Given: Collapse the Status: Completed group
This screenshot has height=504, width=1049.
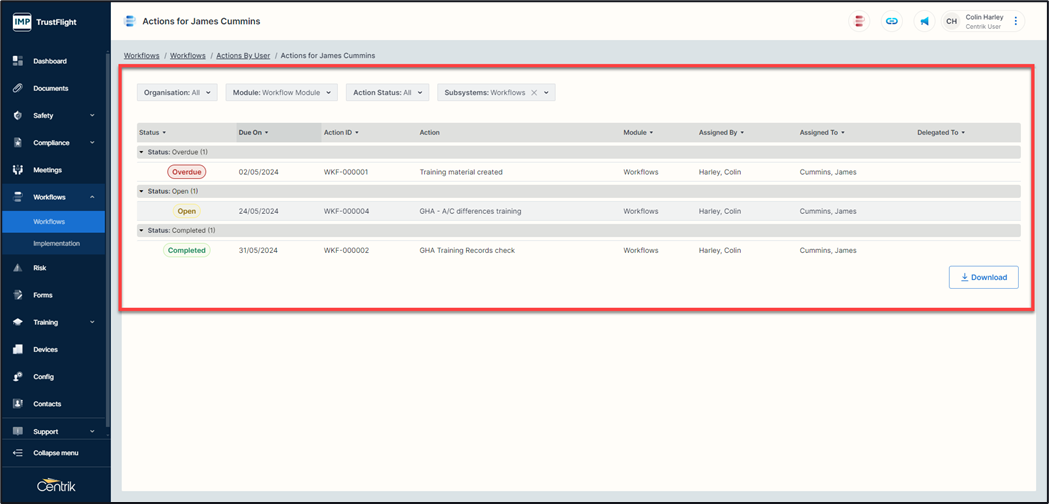Looking at the screenshot, I should pos(142,231).
